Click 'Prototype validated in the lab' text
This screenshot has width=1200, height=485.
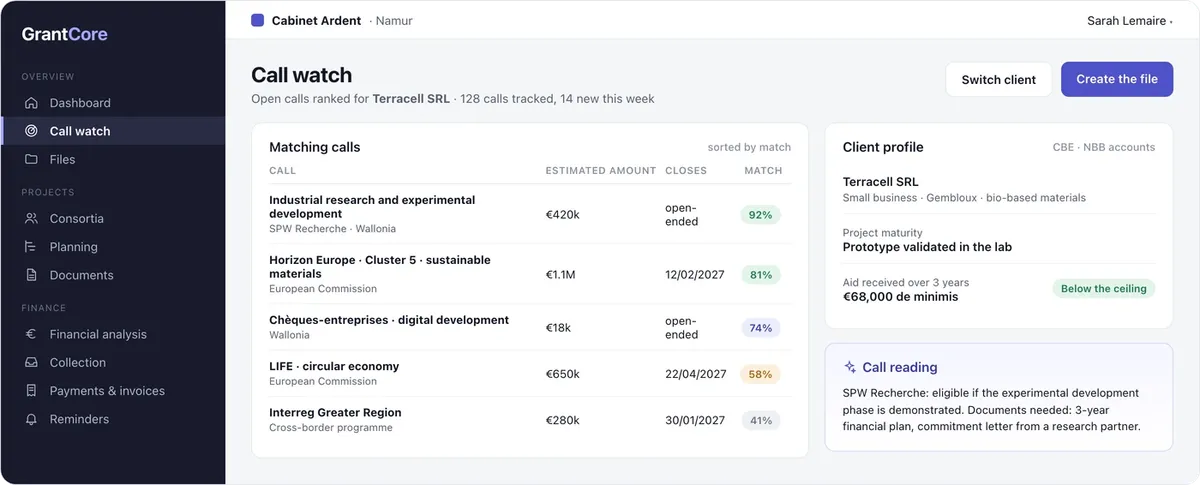point(927,247)
